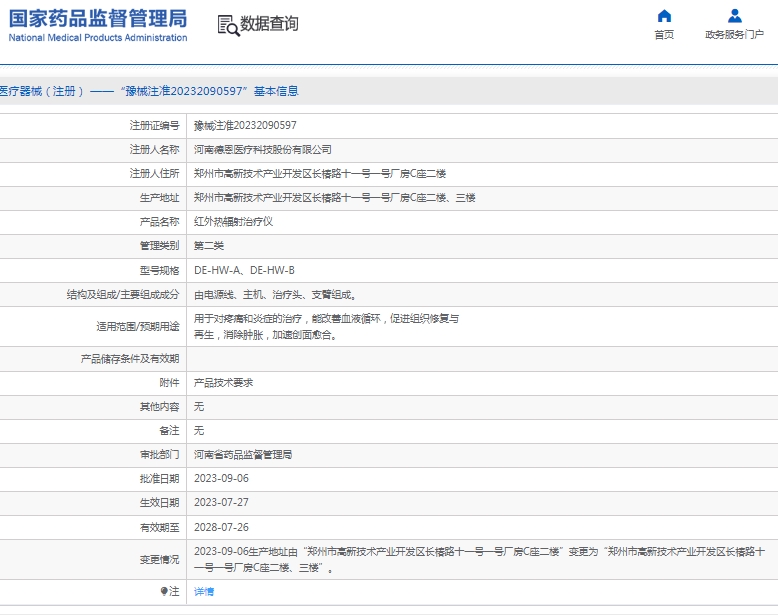Image resolution: width=778 pixels, height=615 pixels.
Task: Click the 由电源线、主机、治疗头、支臂组成 text
Action: point(275,294)
